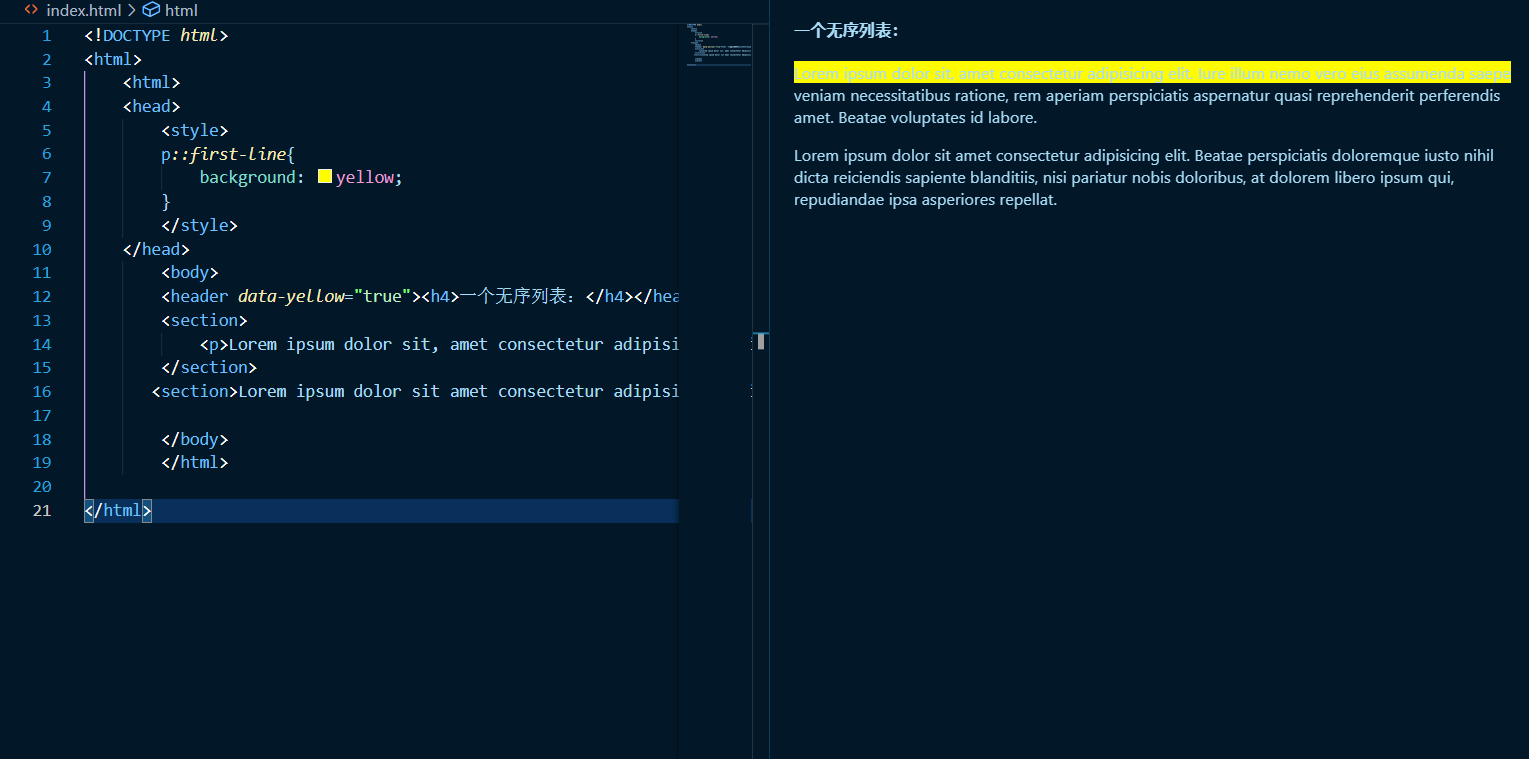Click preview text 'amet. Beatae voluptates id labore.'
The width and height of the screenshot is (1529, 759).
tap(916, 118)
